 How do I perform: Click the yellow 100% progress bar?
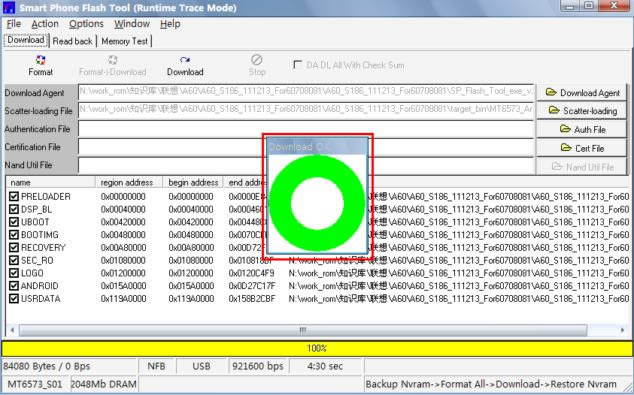[317, 348]
